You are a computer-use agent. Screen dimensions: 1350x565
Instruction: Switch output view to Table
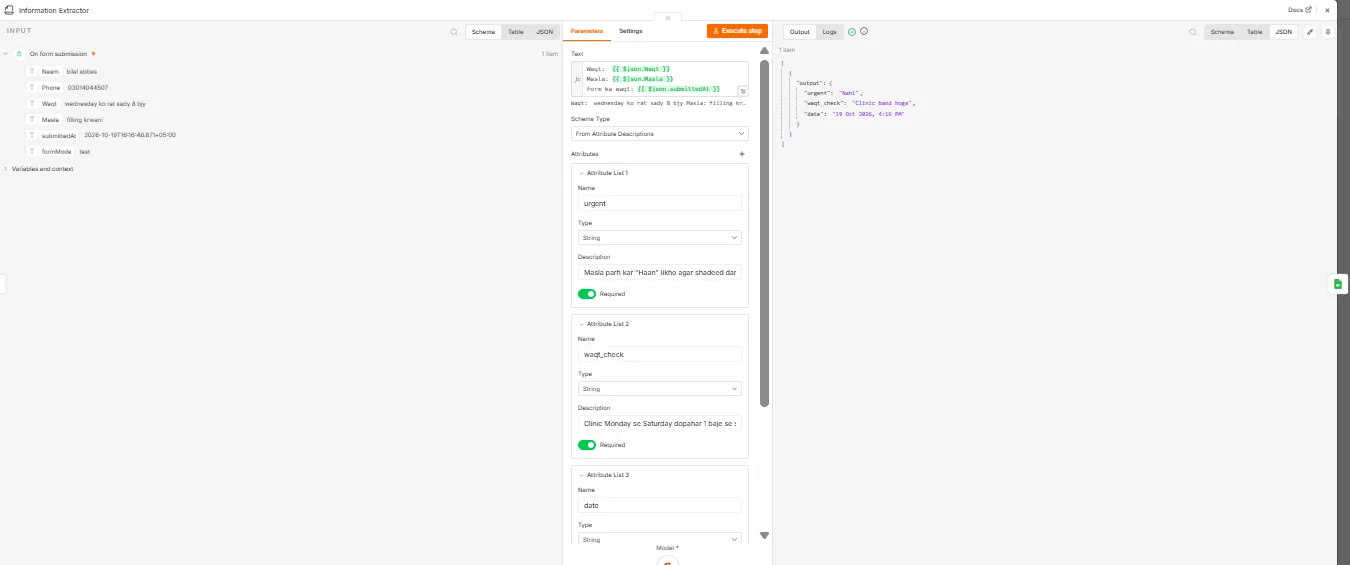point(1254,32)
